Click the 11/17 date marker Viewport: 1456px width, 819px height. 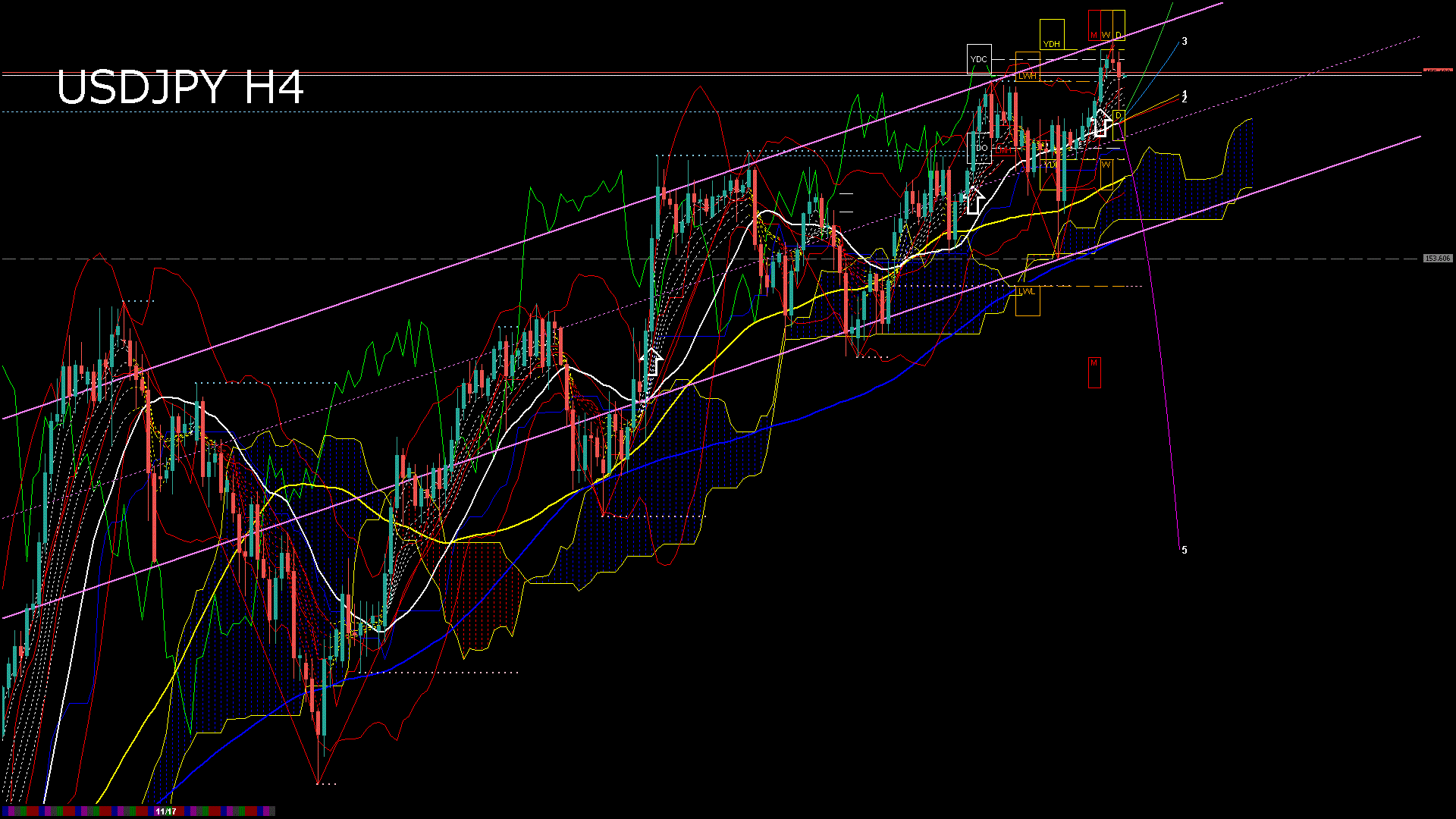[164, 811]
